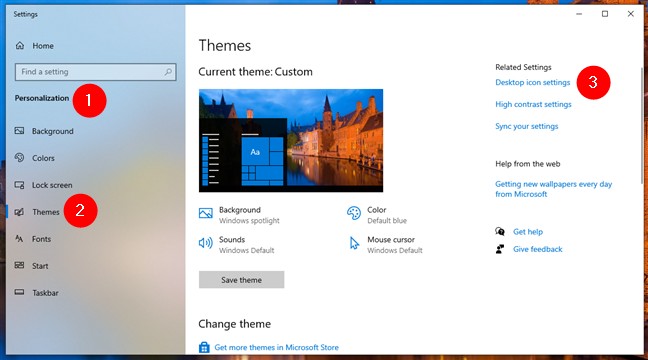Open the Start settings page
The height and width of the screenshot is (360, 648).
(x=40, y=266)
